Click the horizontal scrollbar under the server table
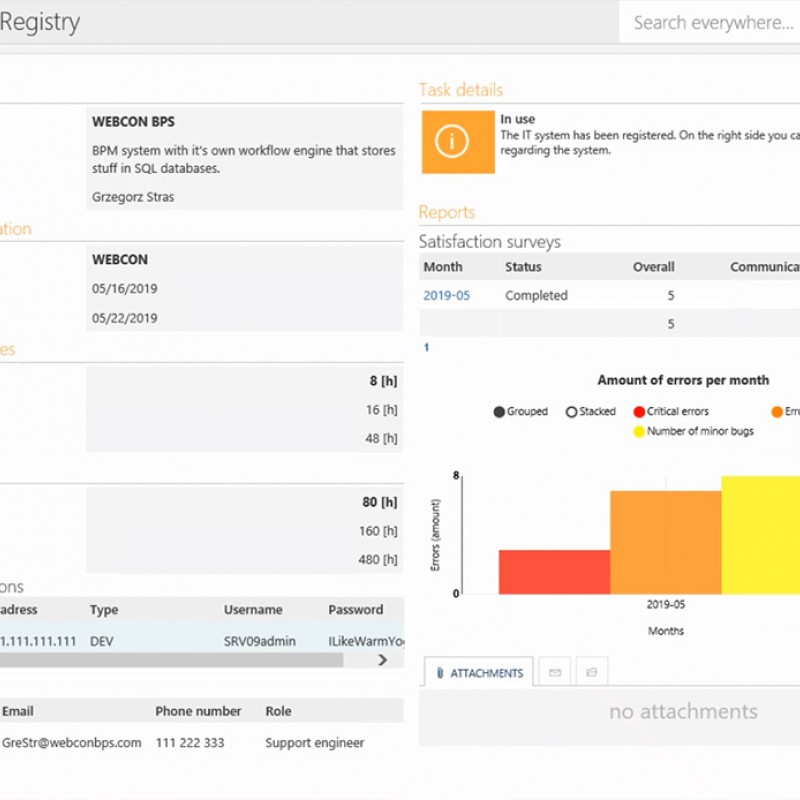 [x=170, y=660]
